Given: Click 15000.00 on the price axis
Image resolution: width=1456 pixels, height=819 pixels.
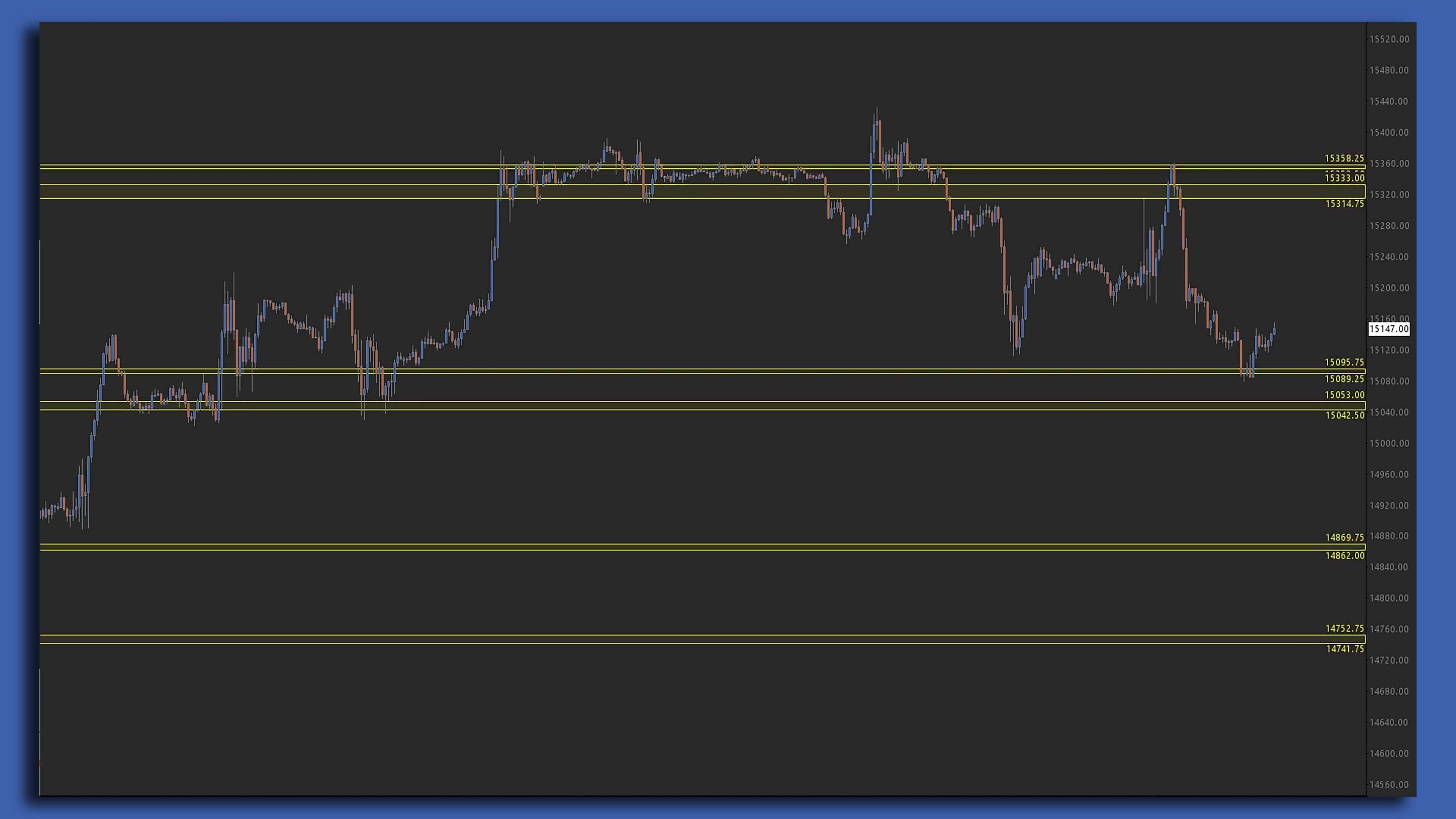Looking at the screenshot, I should point(1389,443).
